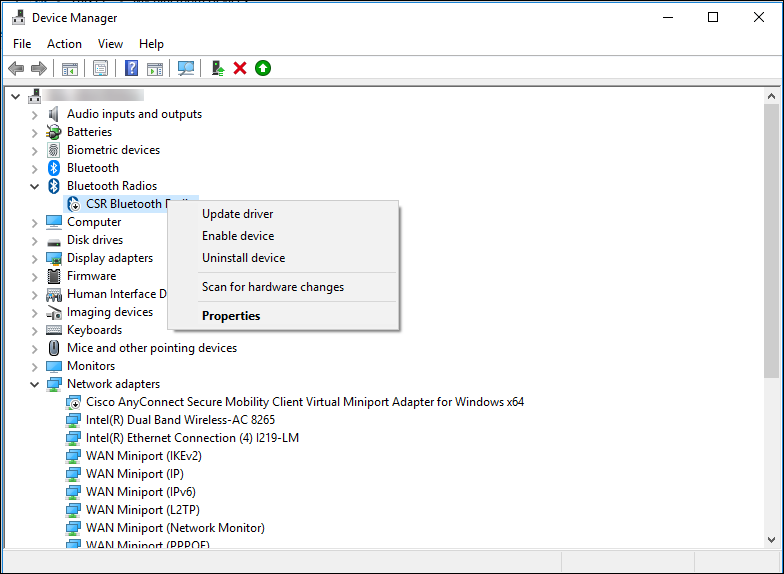
Task: Open the View menu in menu bar
Action: (110, 44)
